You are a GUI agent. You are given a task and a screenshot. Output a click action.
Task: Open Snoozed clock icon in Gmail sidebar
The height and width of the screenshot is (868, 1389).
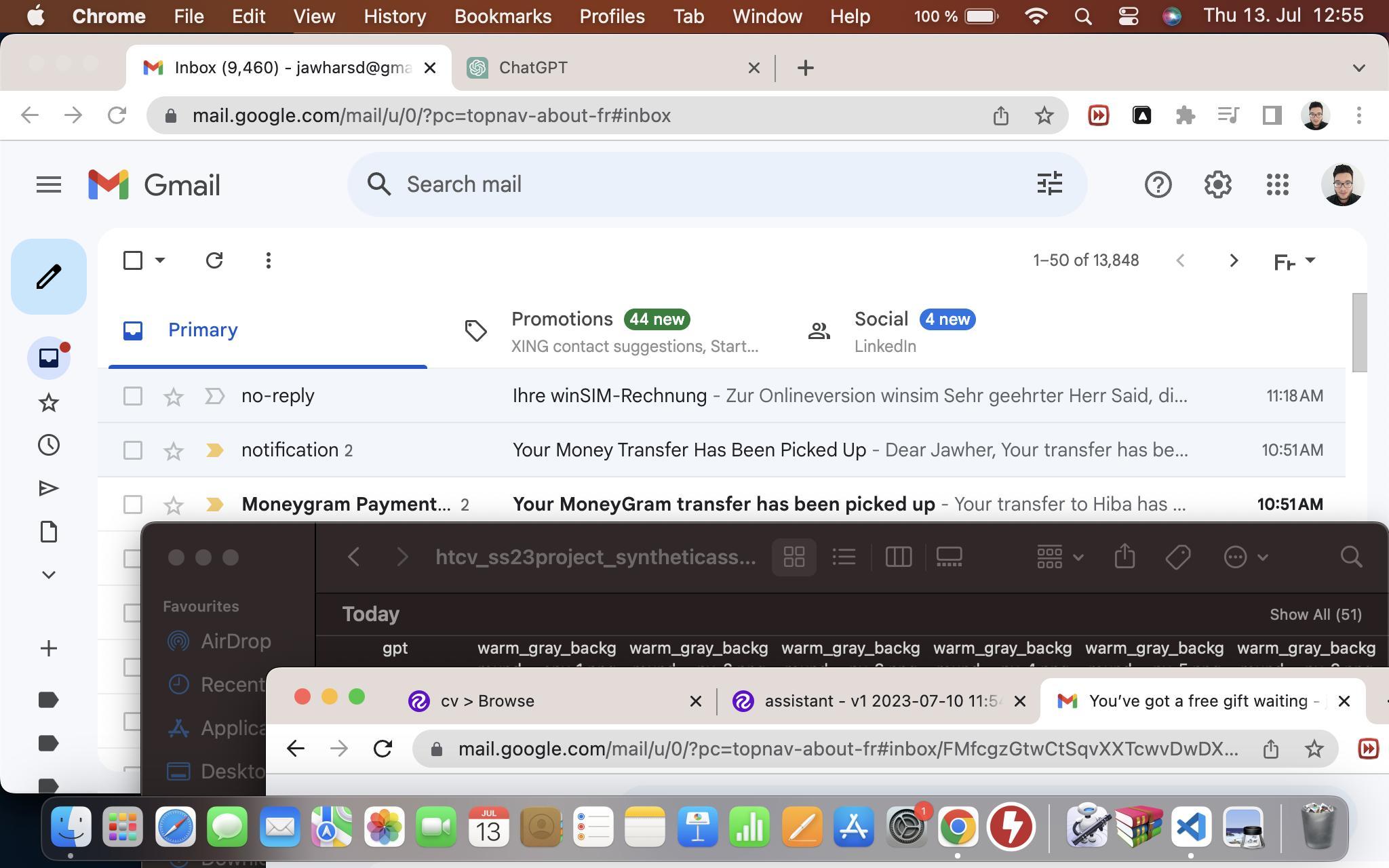(49, 446)
